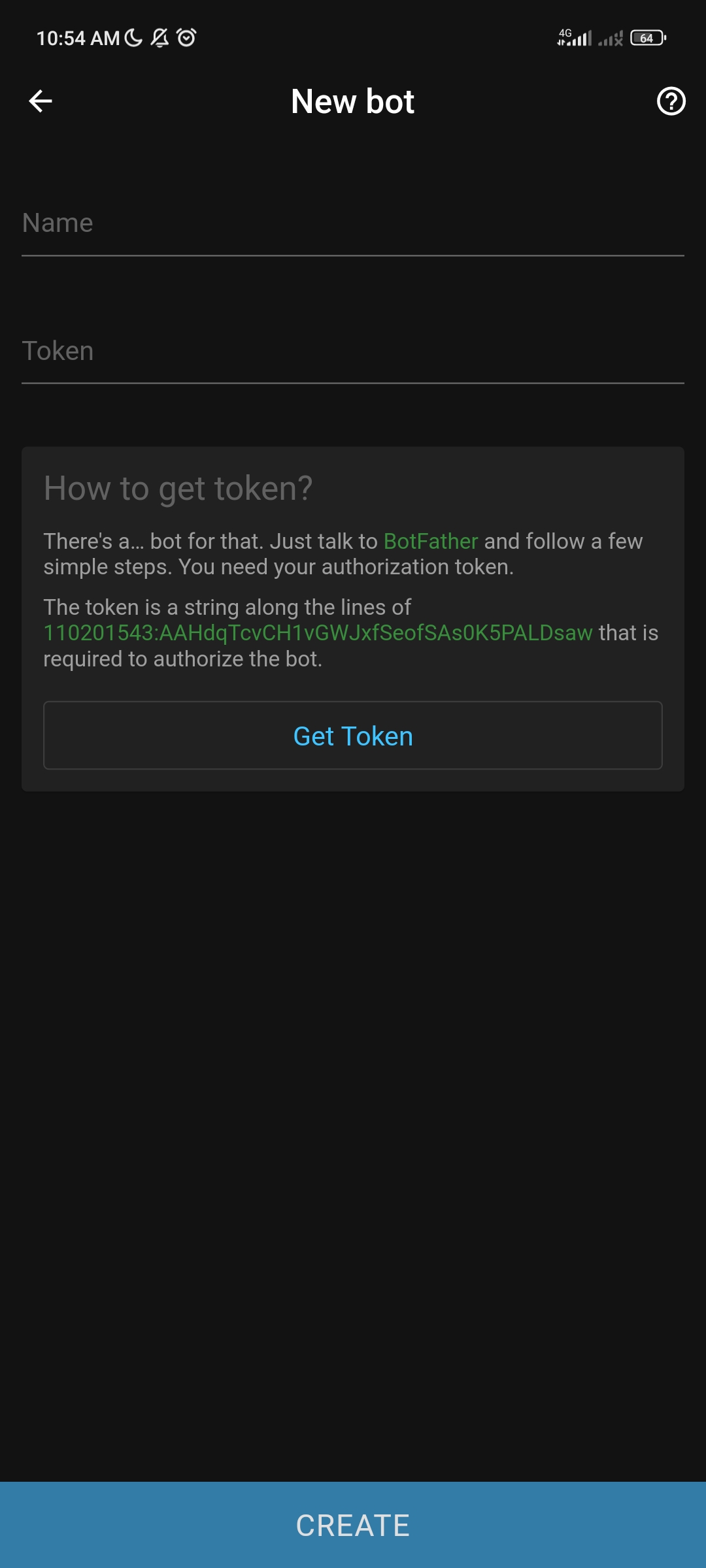Tap the Get Token button
The width and height of the screenshot is (706, 1568).
click(x=353, y=736)
